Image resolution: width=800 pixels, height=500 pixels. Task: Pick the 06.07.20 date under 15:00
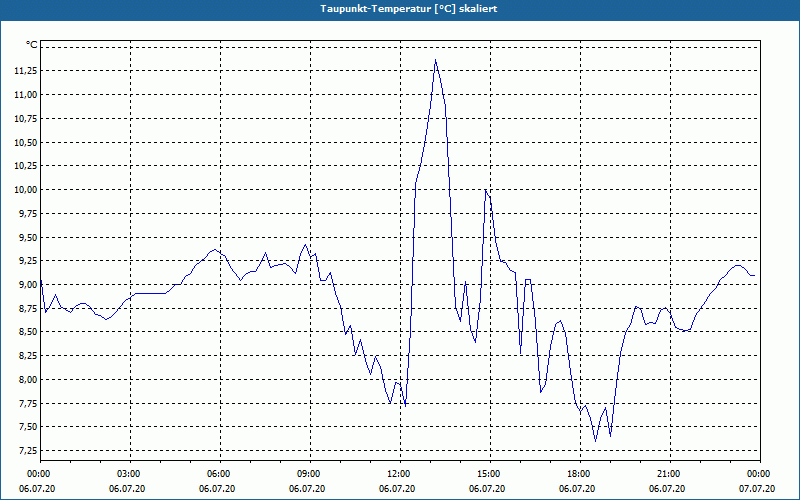pyautogui.click(x=487, y=489)
